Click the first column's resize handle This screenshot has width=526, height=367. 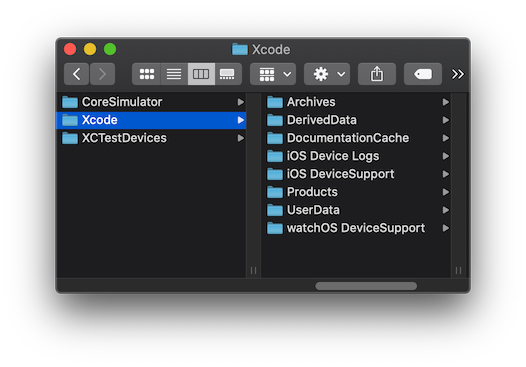coord(254,270)
